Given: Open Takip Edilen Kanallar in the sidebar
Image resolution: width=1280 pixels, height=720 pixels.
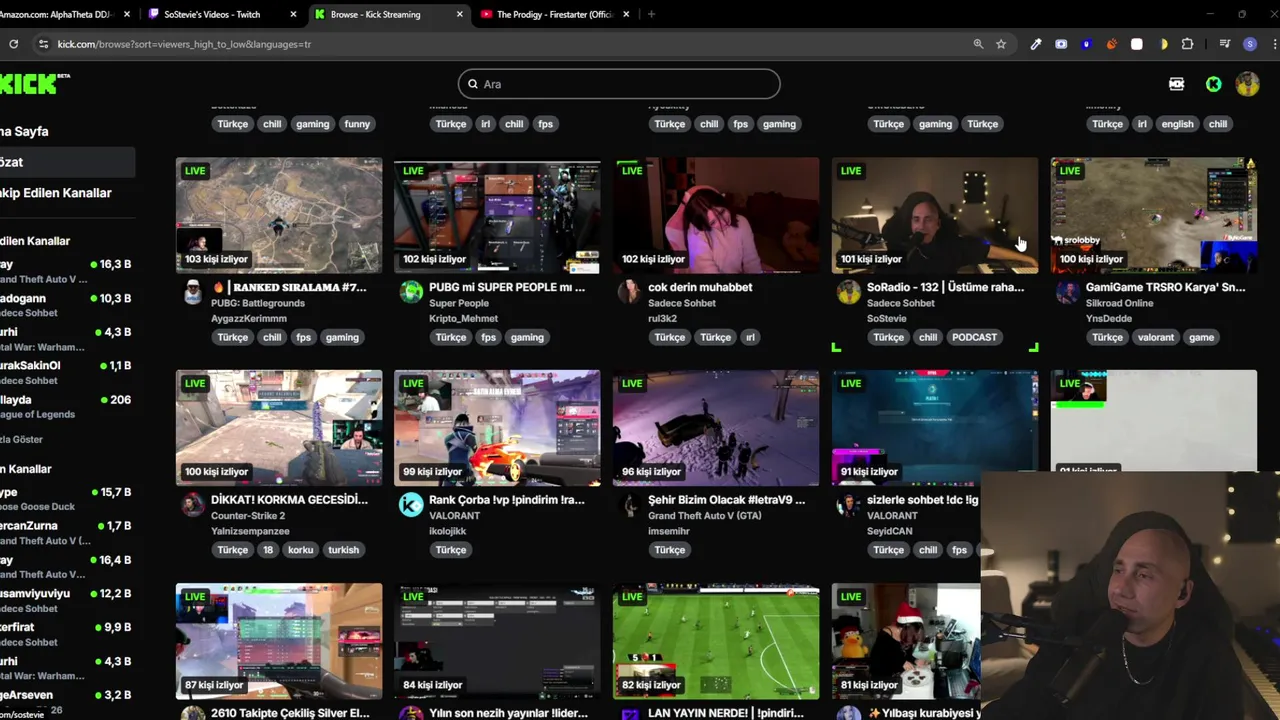Looking at the screenshot, I should [55, 192].
